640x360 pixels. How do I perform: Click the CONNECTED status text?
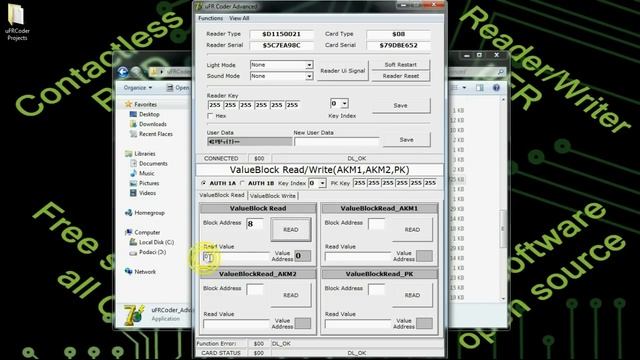(x=221, y=158)
